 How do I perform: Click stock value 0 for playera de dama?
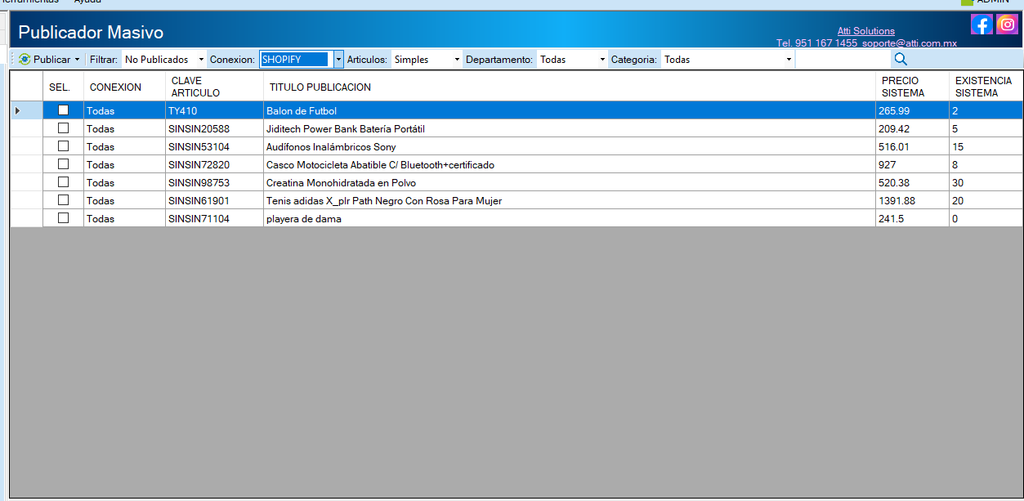click(986, 219)
